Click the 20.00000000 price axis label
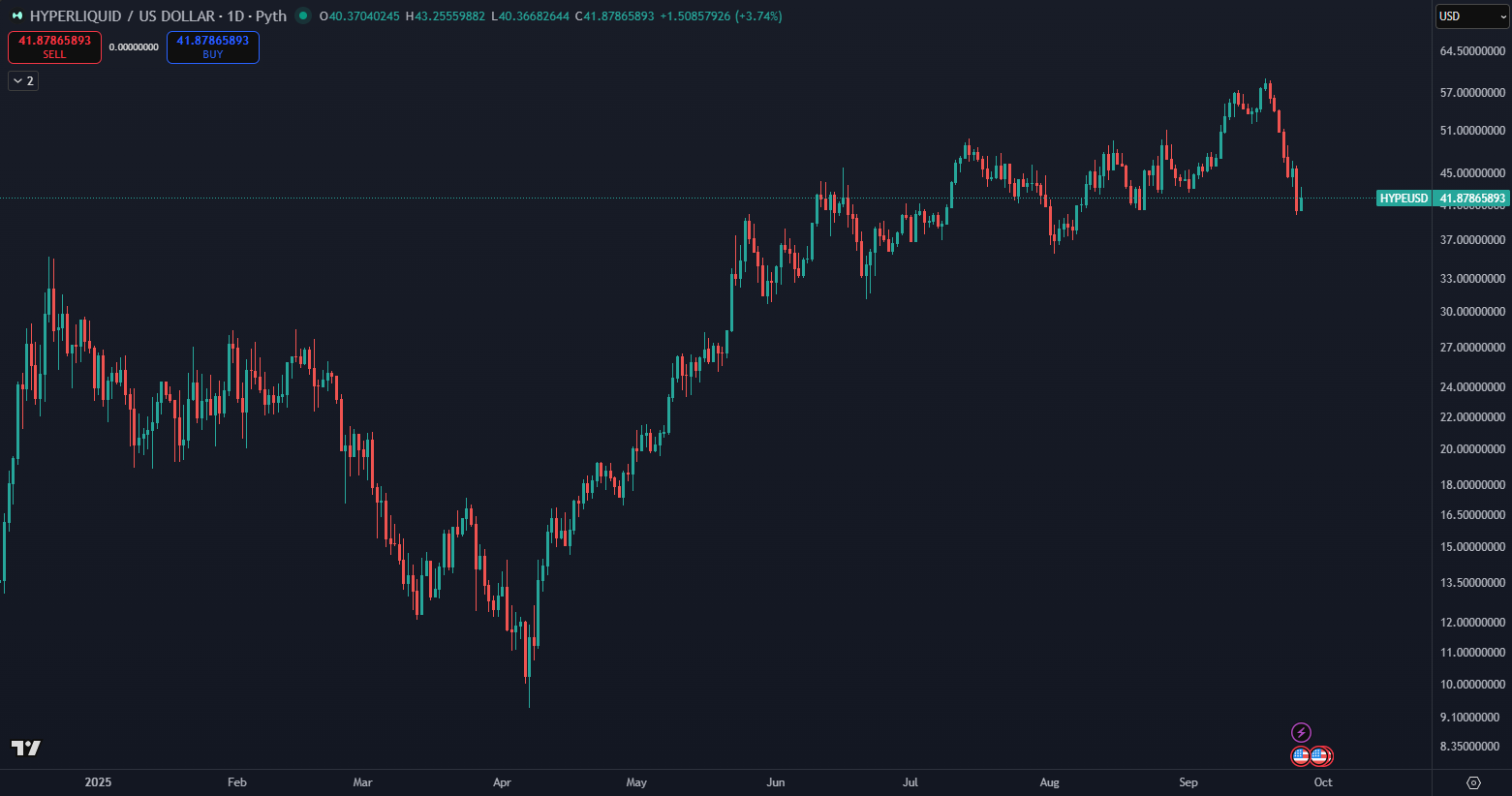The image size is (1512, 796). [1472, 449]
